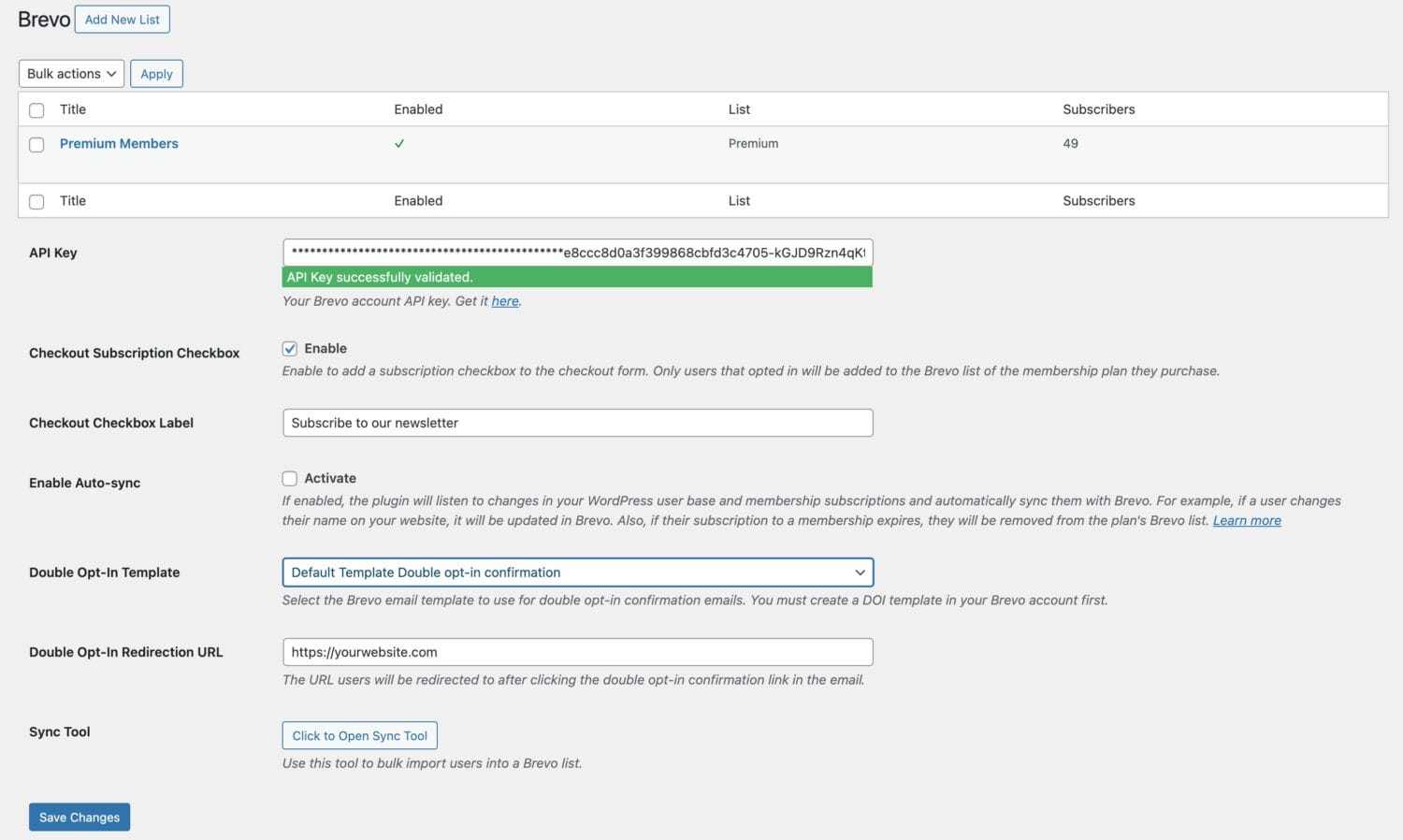Click the Double Opt-In Redirection URL field
Screen dimensions: 1403x840
tap(577, 652)
